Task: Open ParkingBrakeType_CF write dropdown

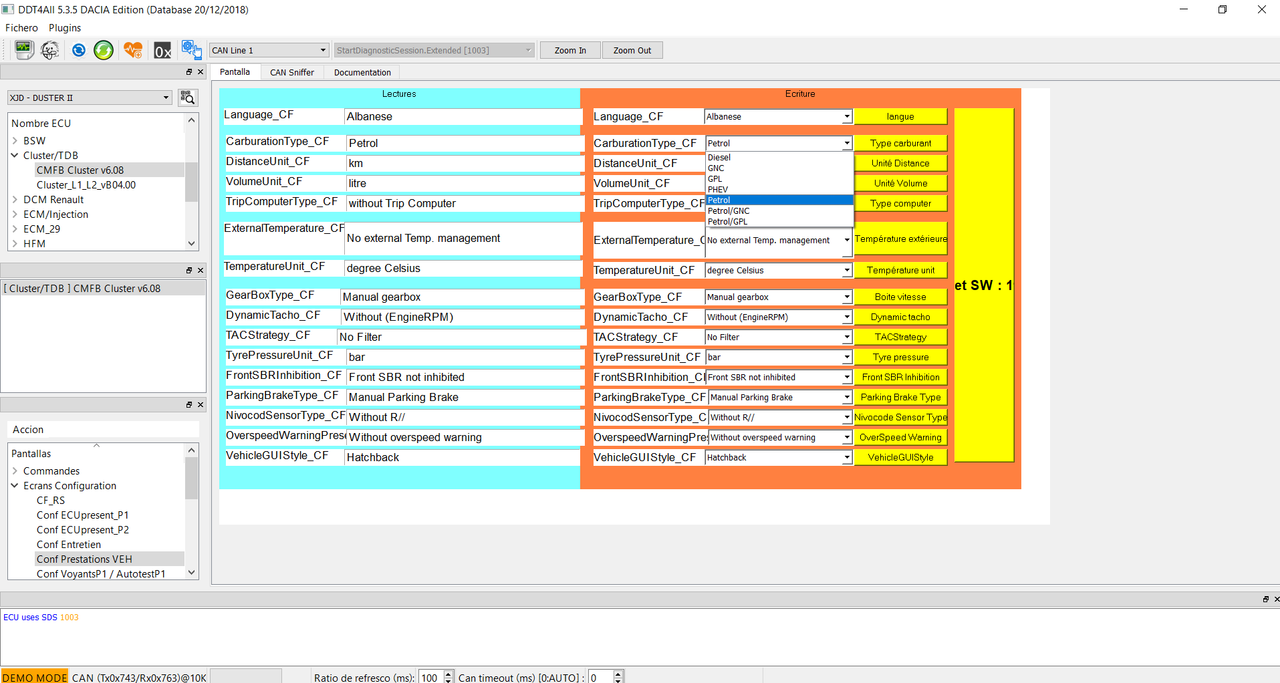Action: click(x=780, y=397)
